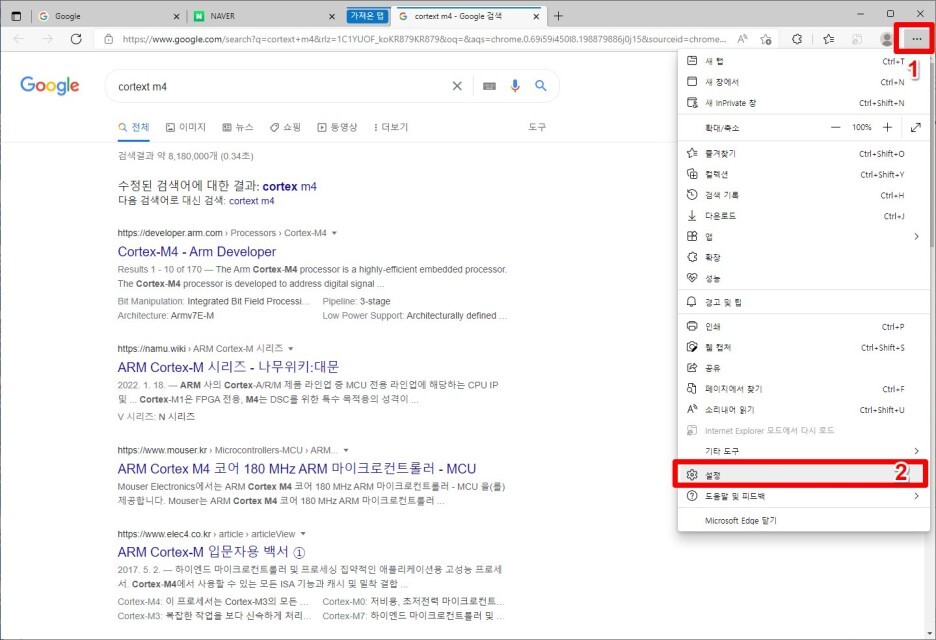Reload the page with the refresh icon

[76, 39]
